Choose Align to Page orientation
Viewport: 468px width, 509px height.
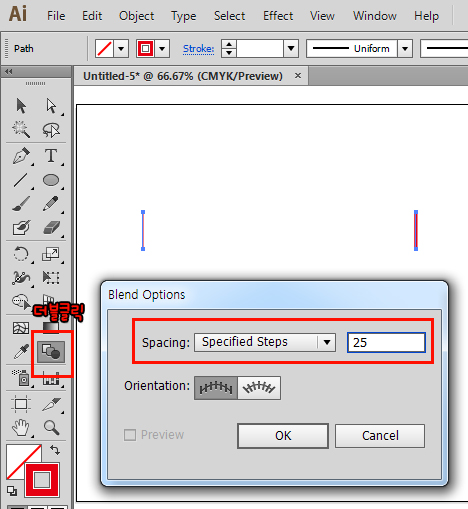point(216,388)
